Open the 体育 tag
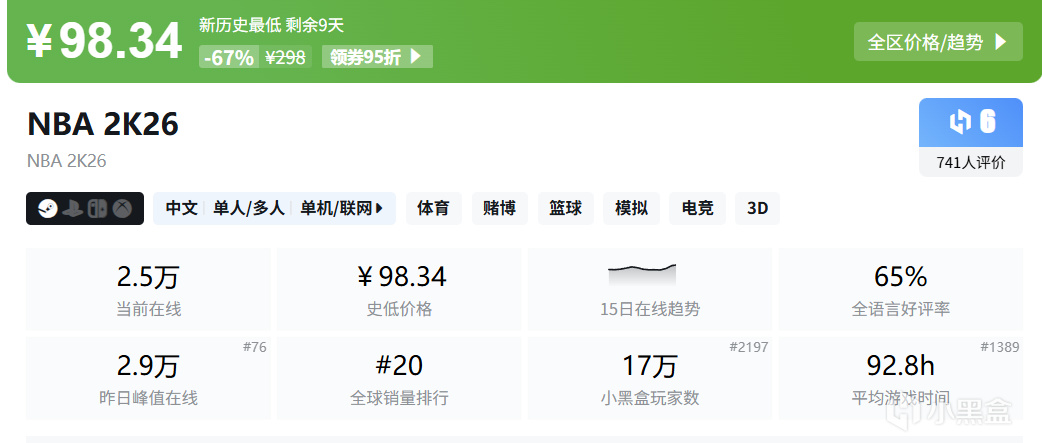This screenshot has height=443, width=1042. point(433,209)
